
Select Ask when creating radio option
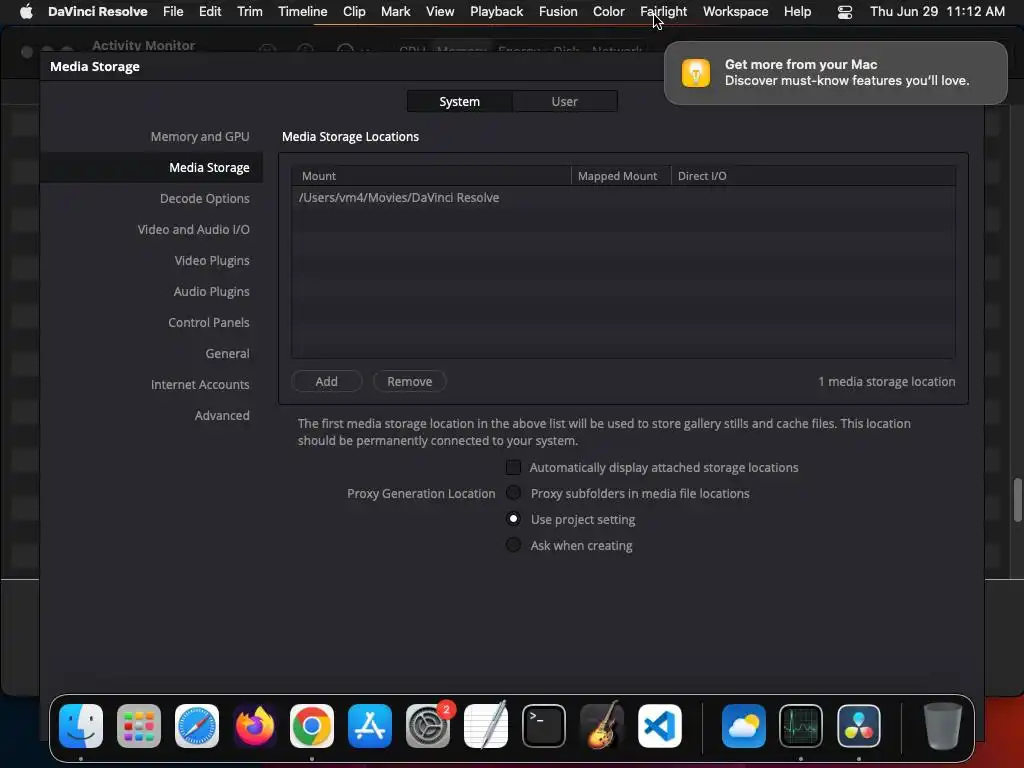513,545
